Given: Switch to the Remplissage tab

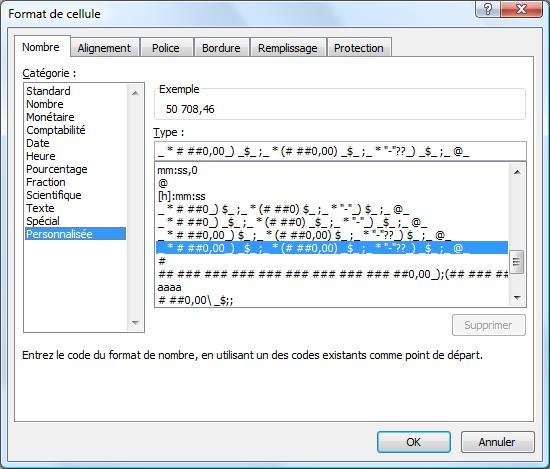Looking at the screenshot, I should [x=288, y=48].
